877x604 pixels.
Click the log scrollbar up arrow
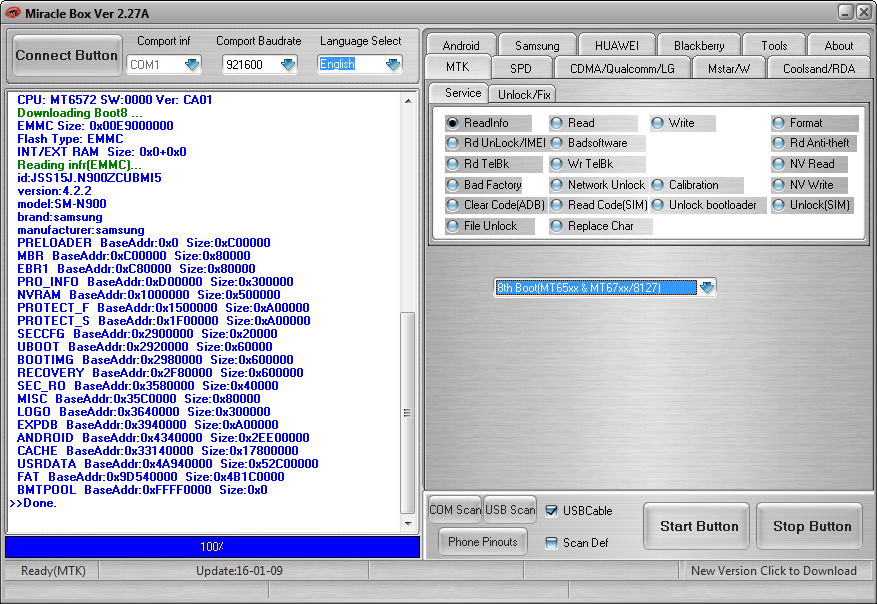(x=408, y=101)
